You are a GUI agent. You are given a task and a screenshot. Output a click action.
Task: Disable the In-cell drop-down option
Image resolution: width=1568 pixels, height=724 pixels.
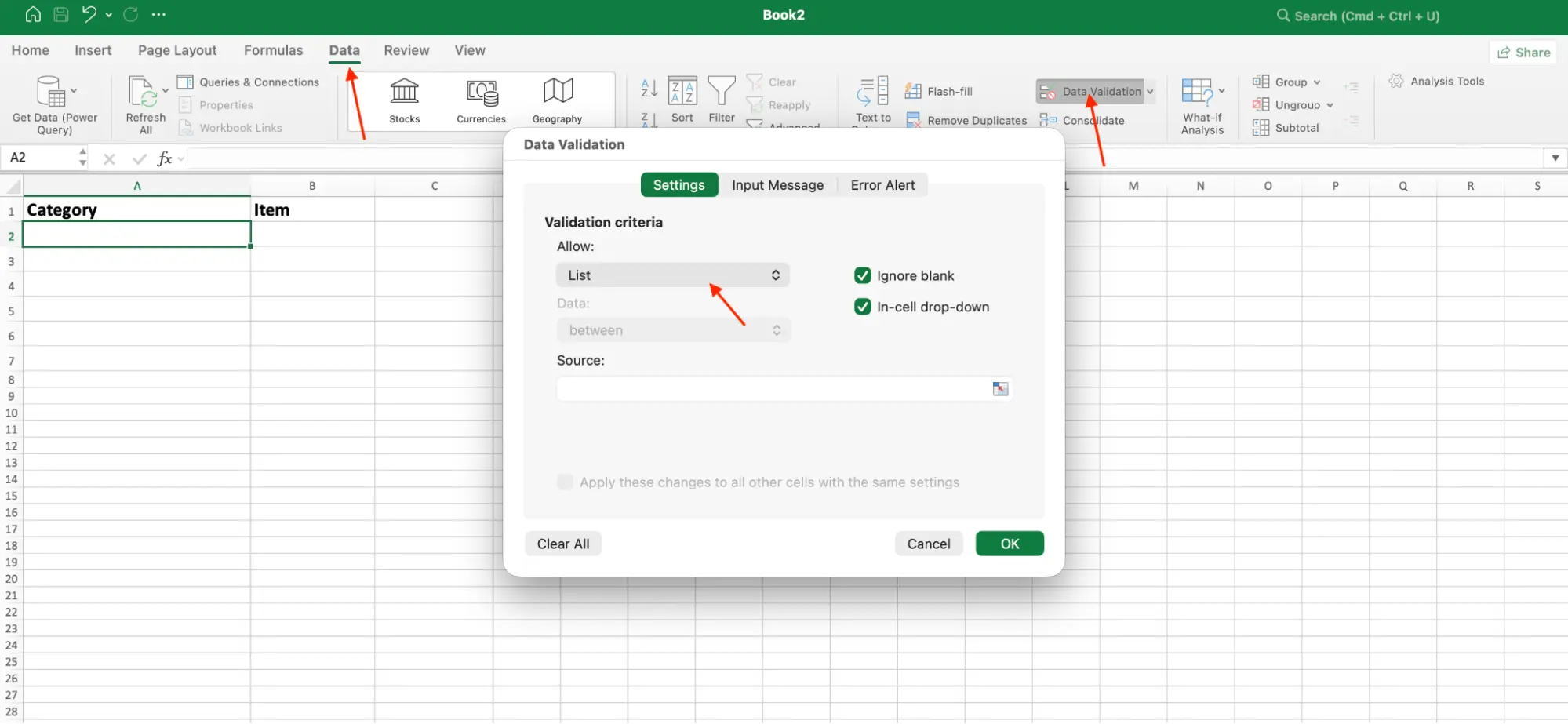coord(863,307)
